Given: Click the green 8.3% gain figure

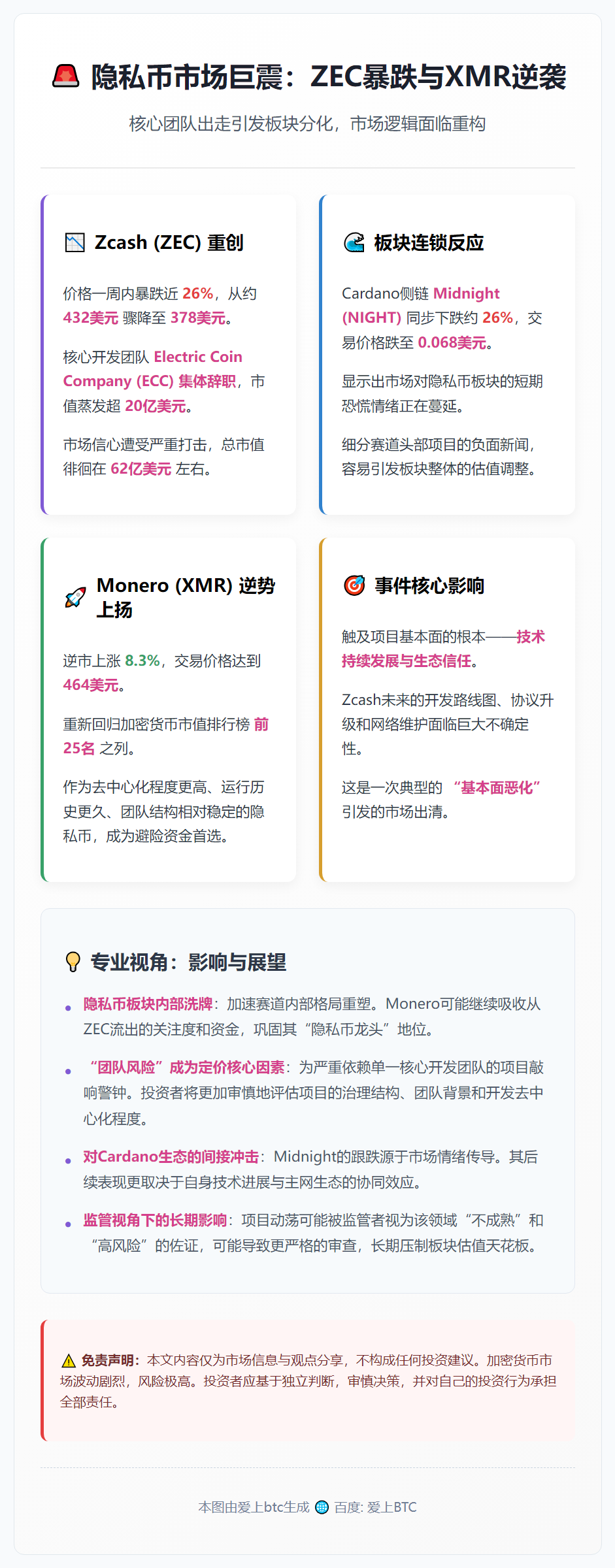Looking at the screenshot, I should coord(142,661).
